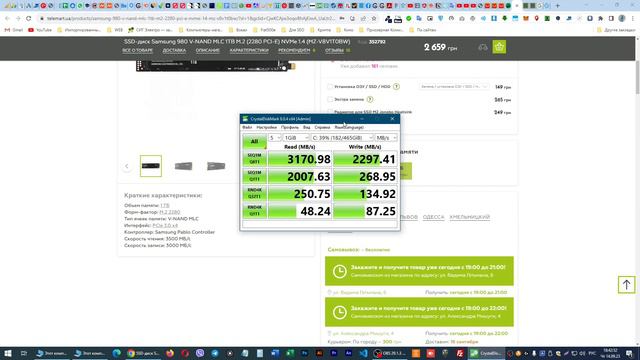Viewport: 640px width, 360px height.
Task: Open a new browser tab with plus icon
Action: [x=558, y=6]
